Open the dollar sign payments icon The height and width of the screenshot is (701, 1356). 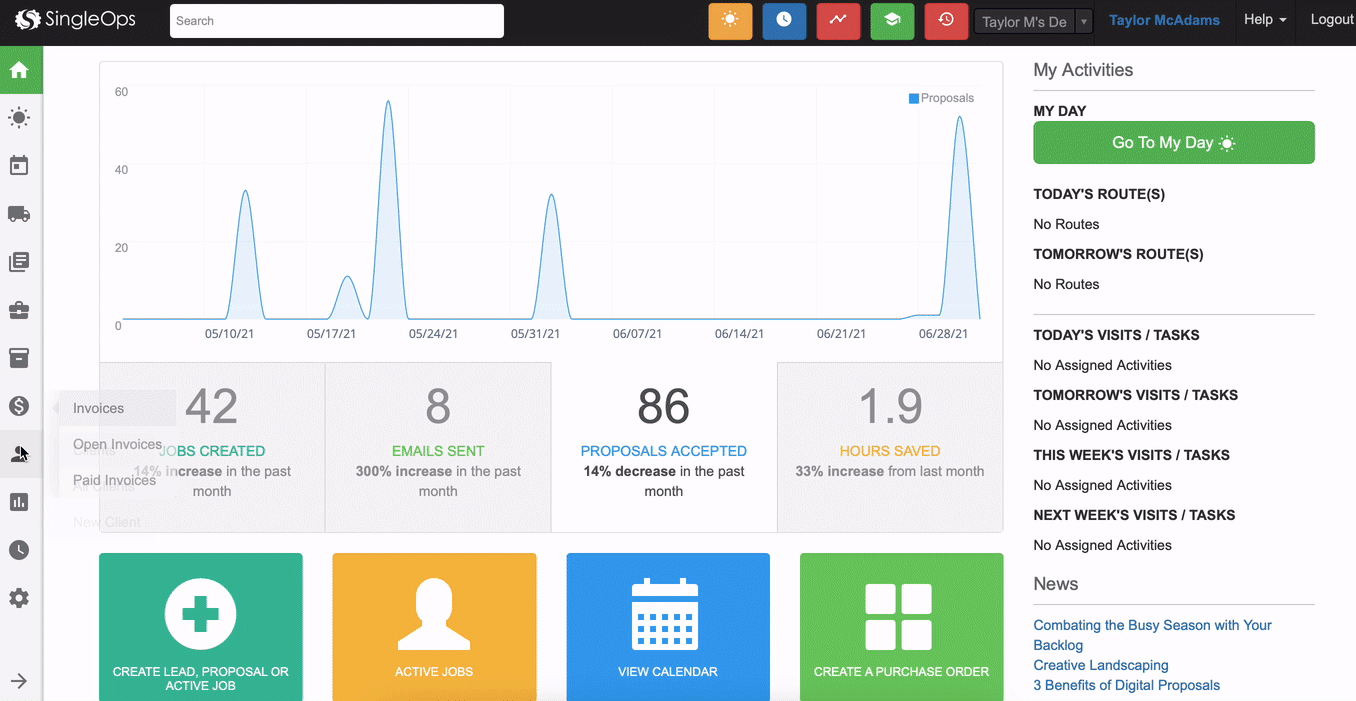tap(20, 406)
